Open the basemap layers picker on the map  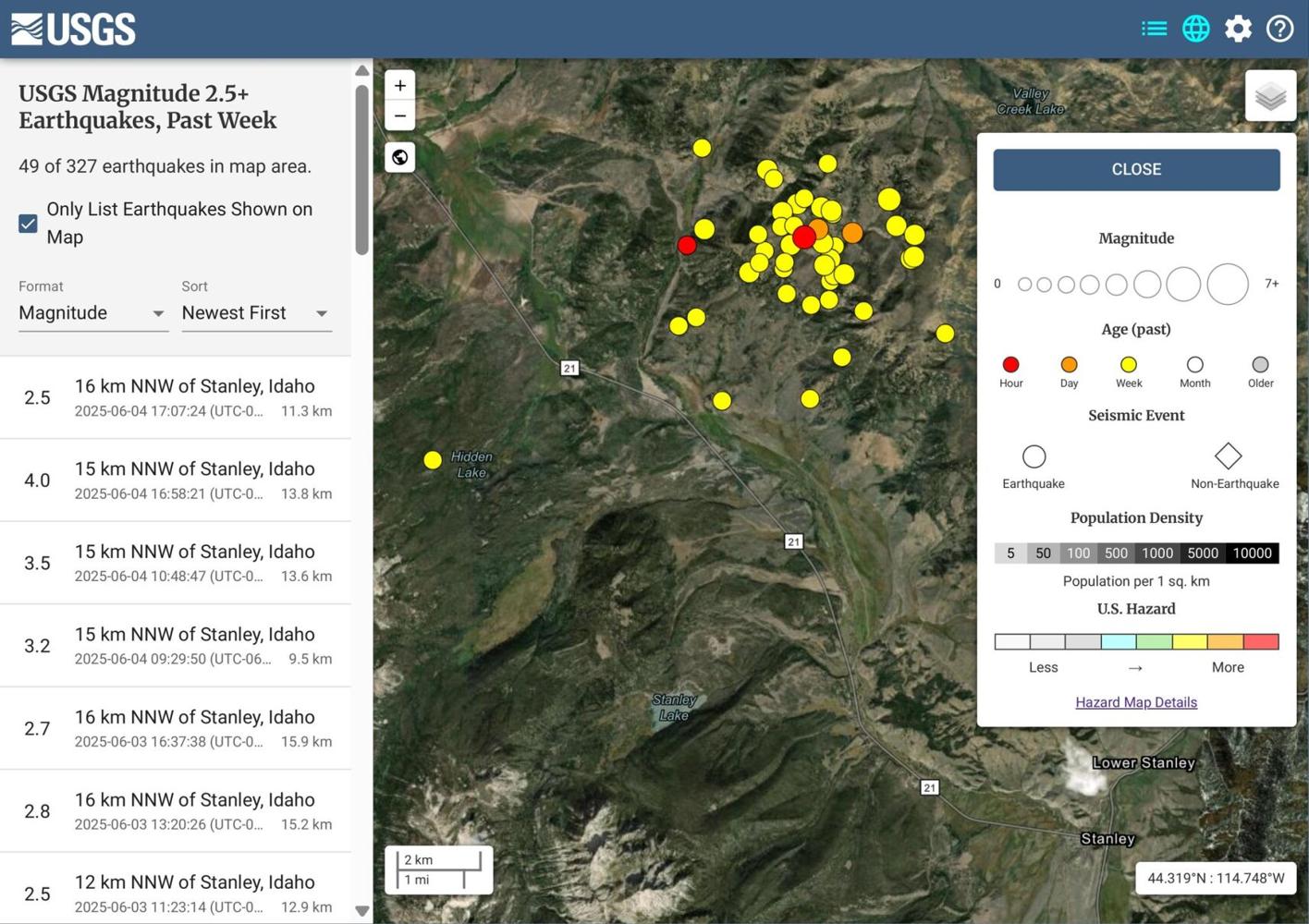(x=1270, y=96)
